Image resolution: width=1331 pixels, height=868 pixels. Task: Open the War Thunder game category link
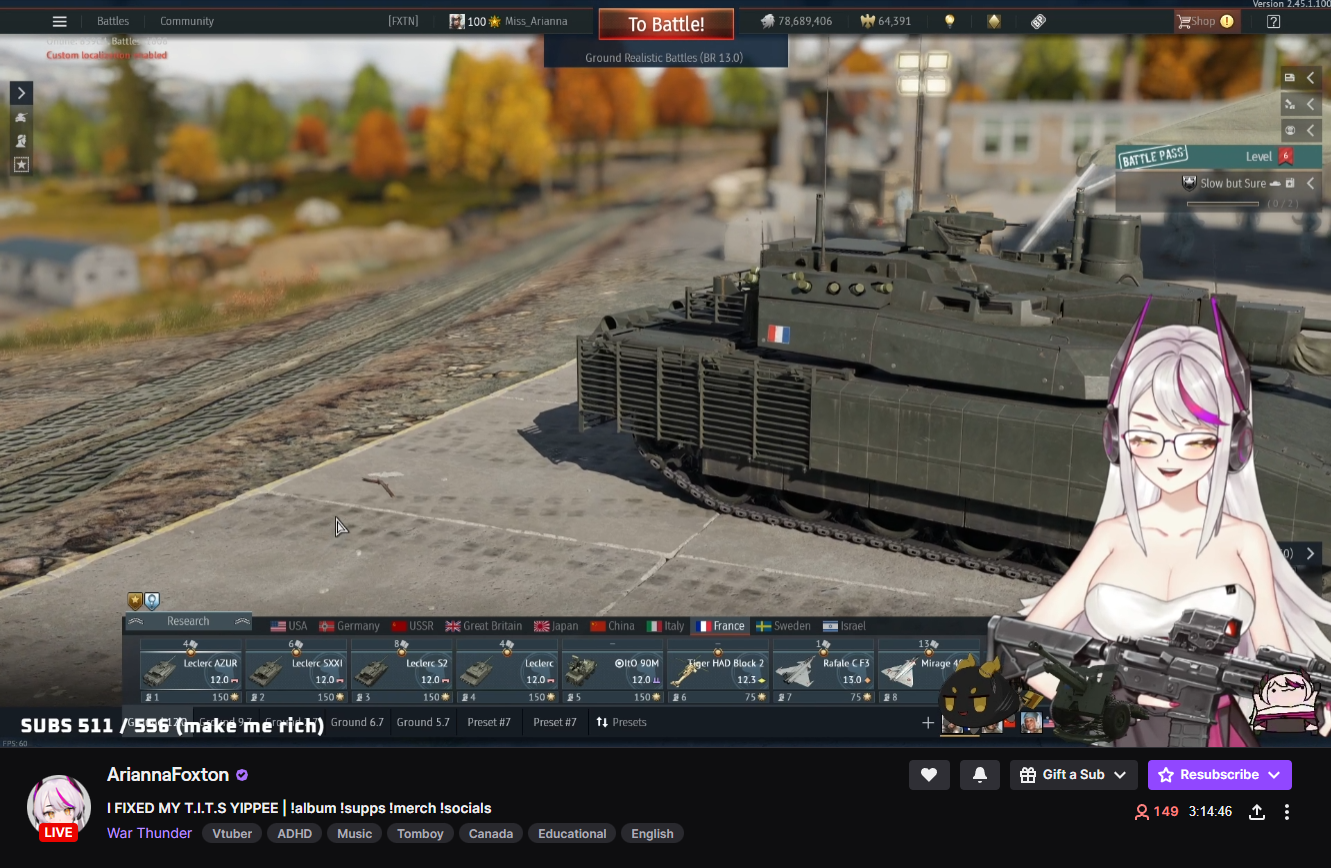pyautogui.click(x=149, y=833)
